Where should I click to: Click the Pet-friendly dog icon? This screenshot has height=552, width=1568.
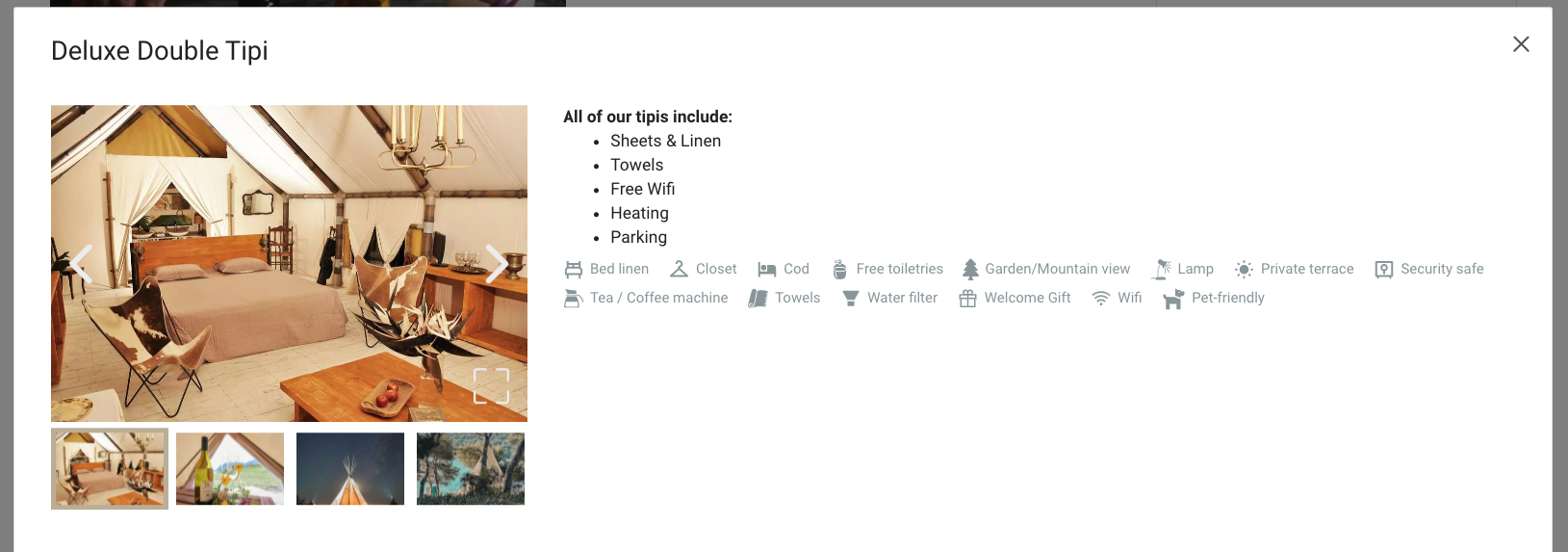click(1173, 300)
